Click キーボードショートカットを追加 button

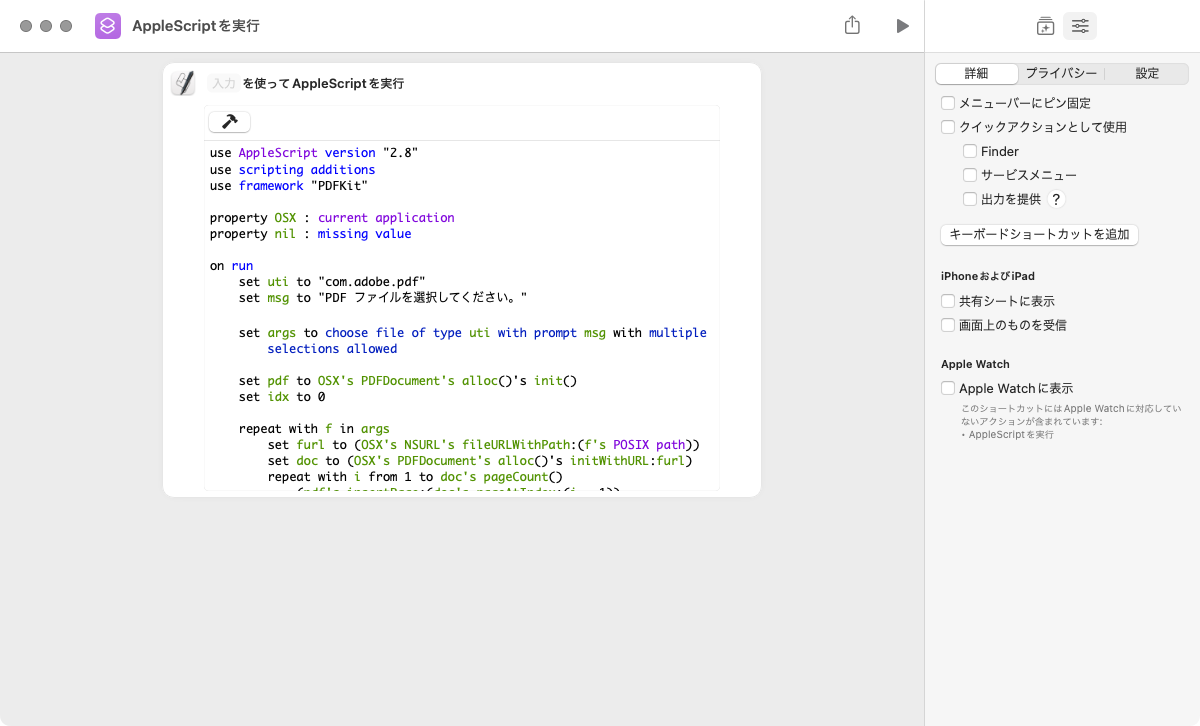point(1039,235)
